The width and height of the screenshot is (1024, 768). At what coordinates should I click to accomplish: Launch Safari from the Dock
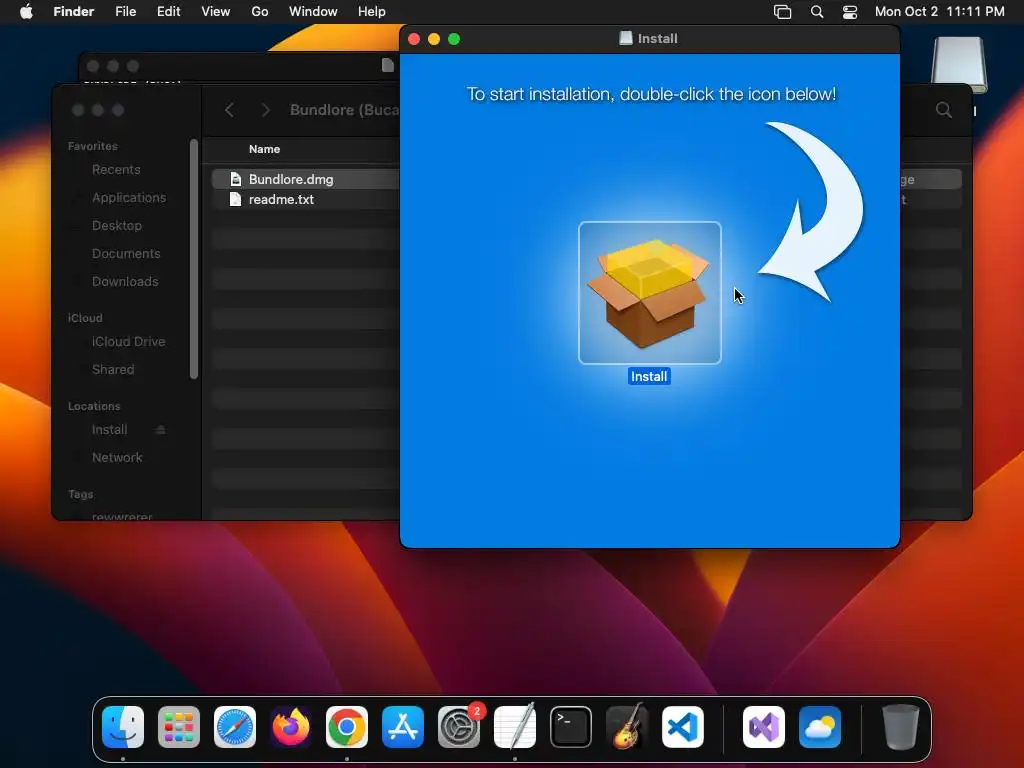pos(235,727)
